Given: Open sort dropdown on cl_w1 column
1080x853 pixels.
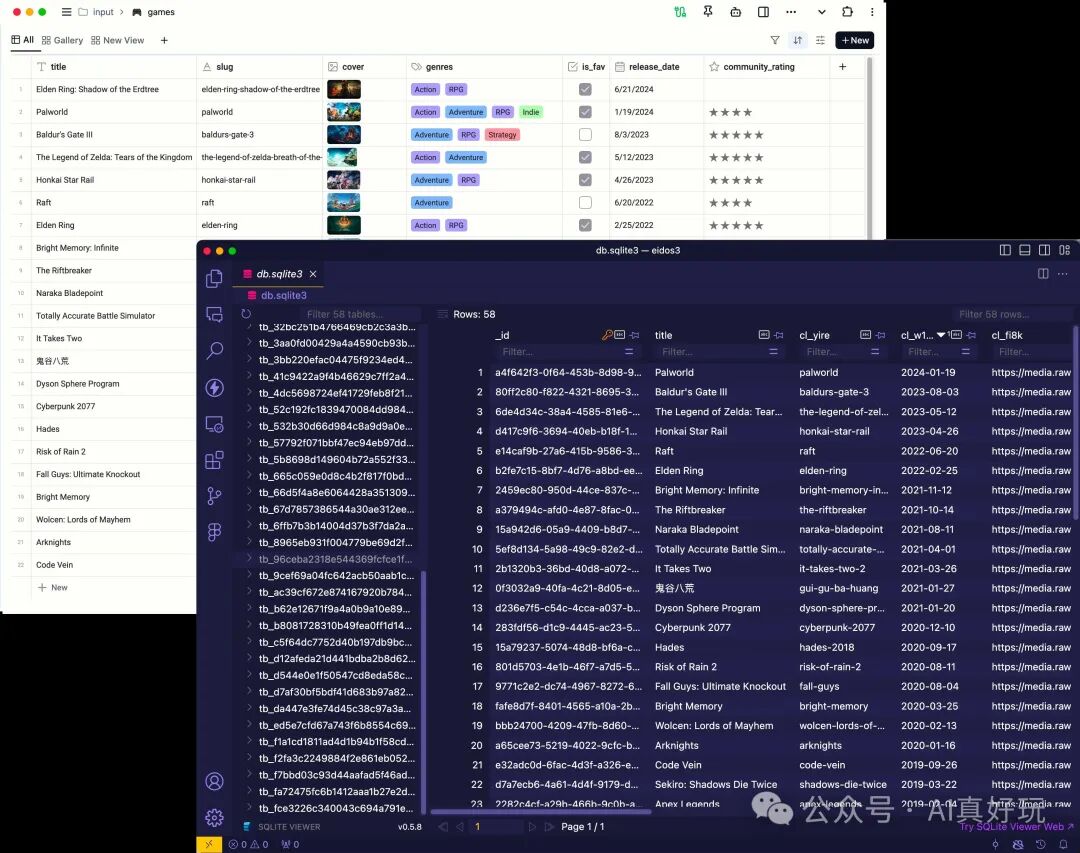Looking at the screenshot, I should click(x=941, y=335).
